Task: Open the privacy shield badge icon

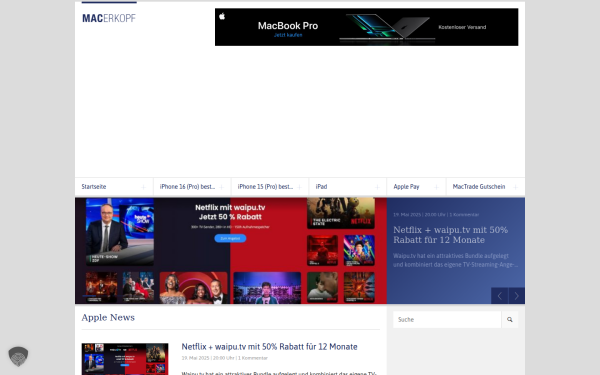Action: 18,356
